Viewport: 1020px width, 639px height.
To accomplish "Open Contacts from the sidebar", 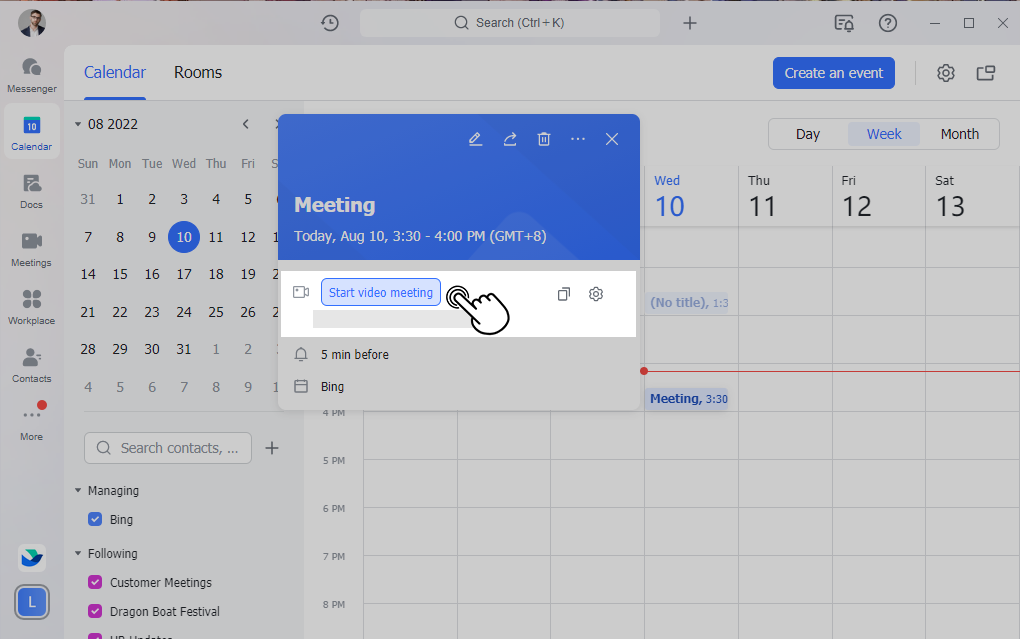I will (x=31, y=365).
